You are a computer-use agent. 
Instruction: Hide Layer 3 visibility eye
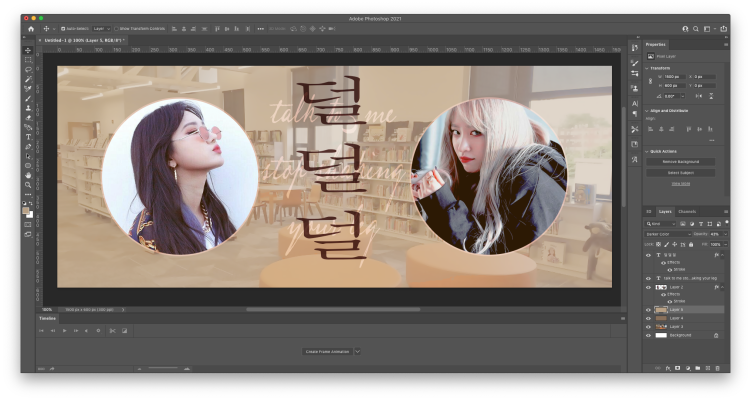[x=649, y=327]
